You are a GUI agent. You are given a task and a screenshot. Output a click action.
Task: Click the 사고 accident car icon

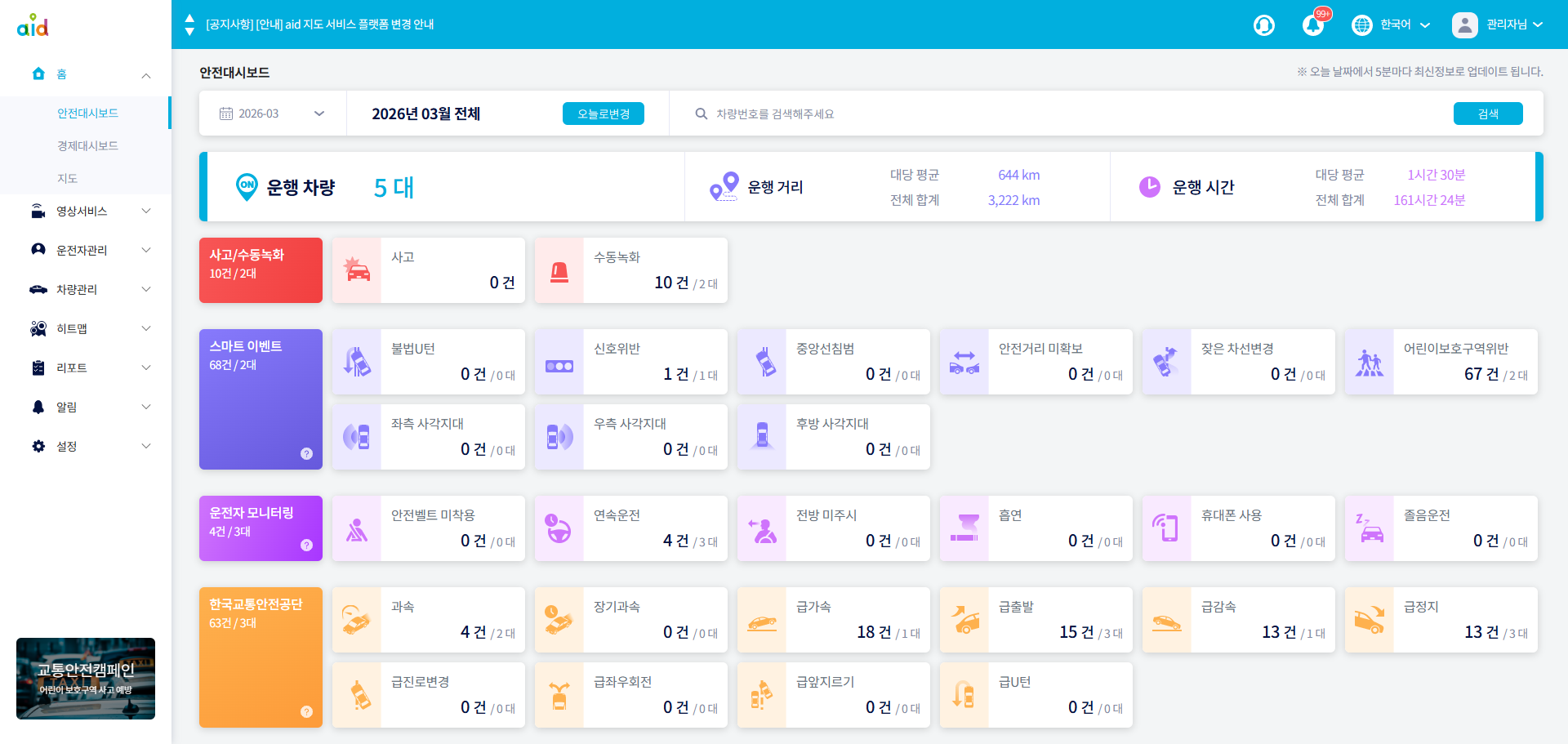(x=357, y=270)
